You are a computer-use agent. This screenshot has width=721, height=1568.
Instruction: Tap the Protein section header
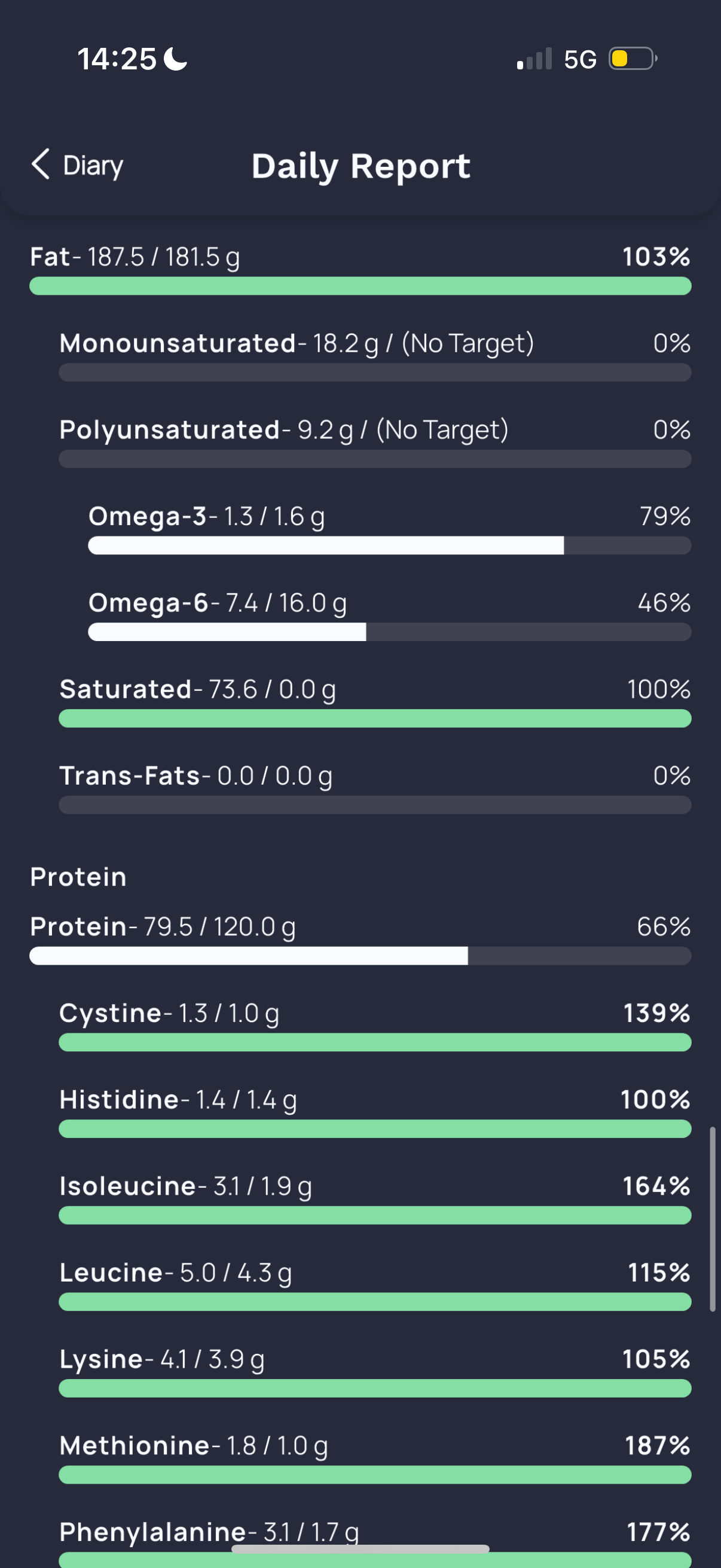click(78, 877)
